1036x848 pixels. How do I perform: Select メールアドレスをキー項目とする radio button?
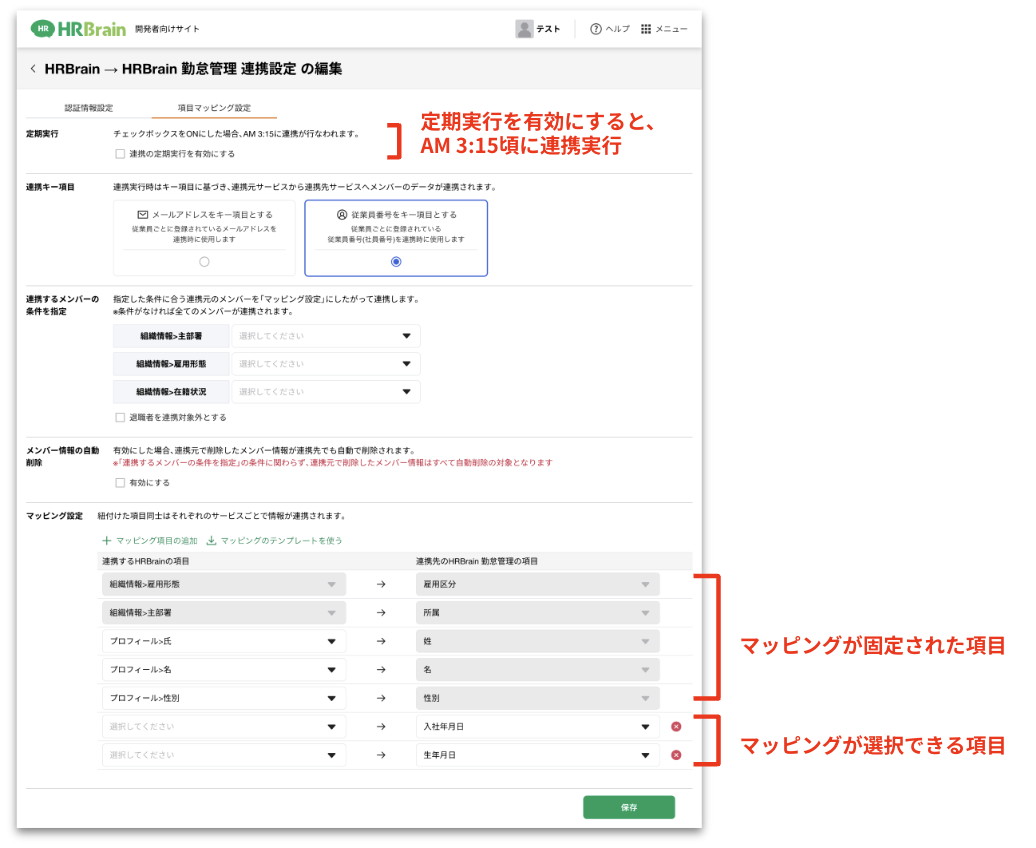pyautogui.click(x=204, y=262)
